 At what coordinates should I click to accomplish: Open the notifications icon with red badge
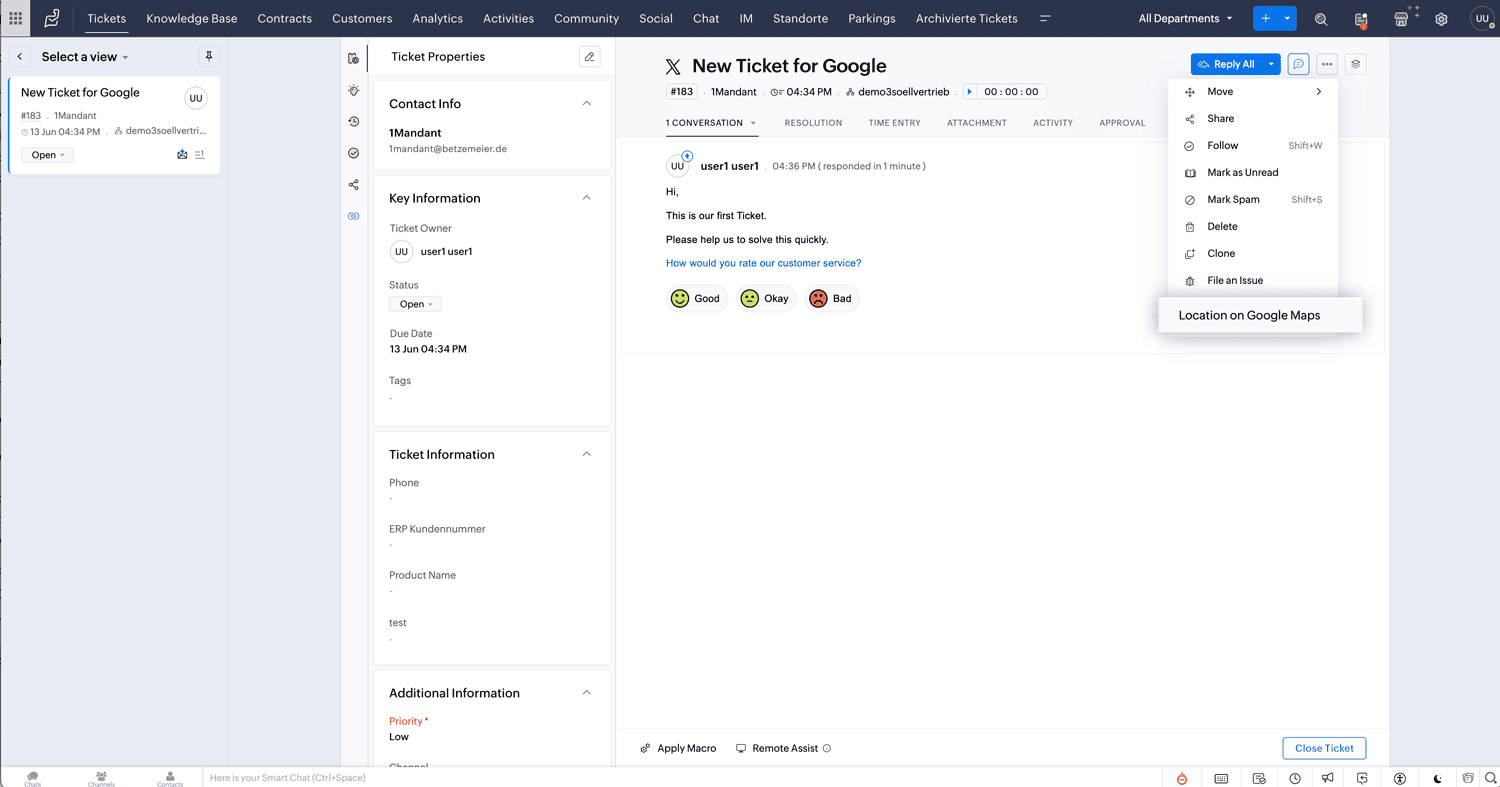click(x=1361, y=19)
